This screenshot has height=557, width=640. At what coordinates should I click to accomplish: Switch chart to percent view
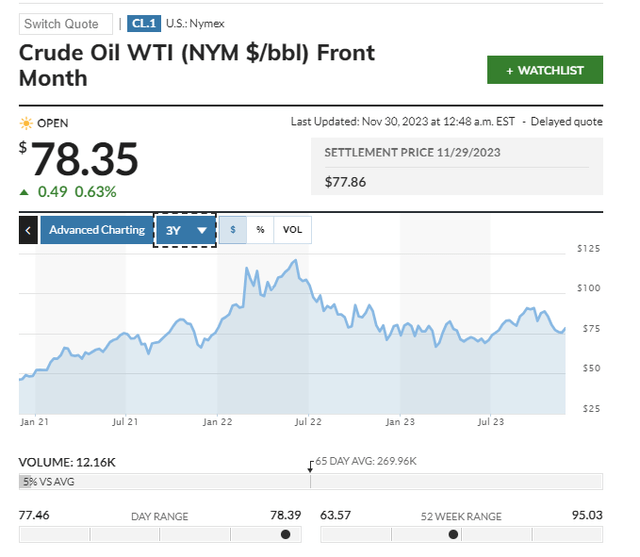point(260,230)
